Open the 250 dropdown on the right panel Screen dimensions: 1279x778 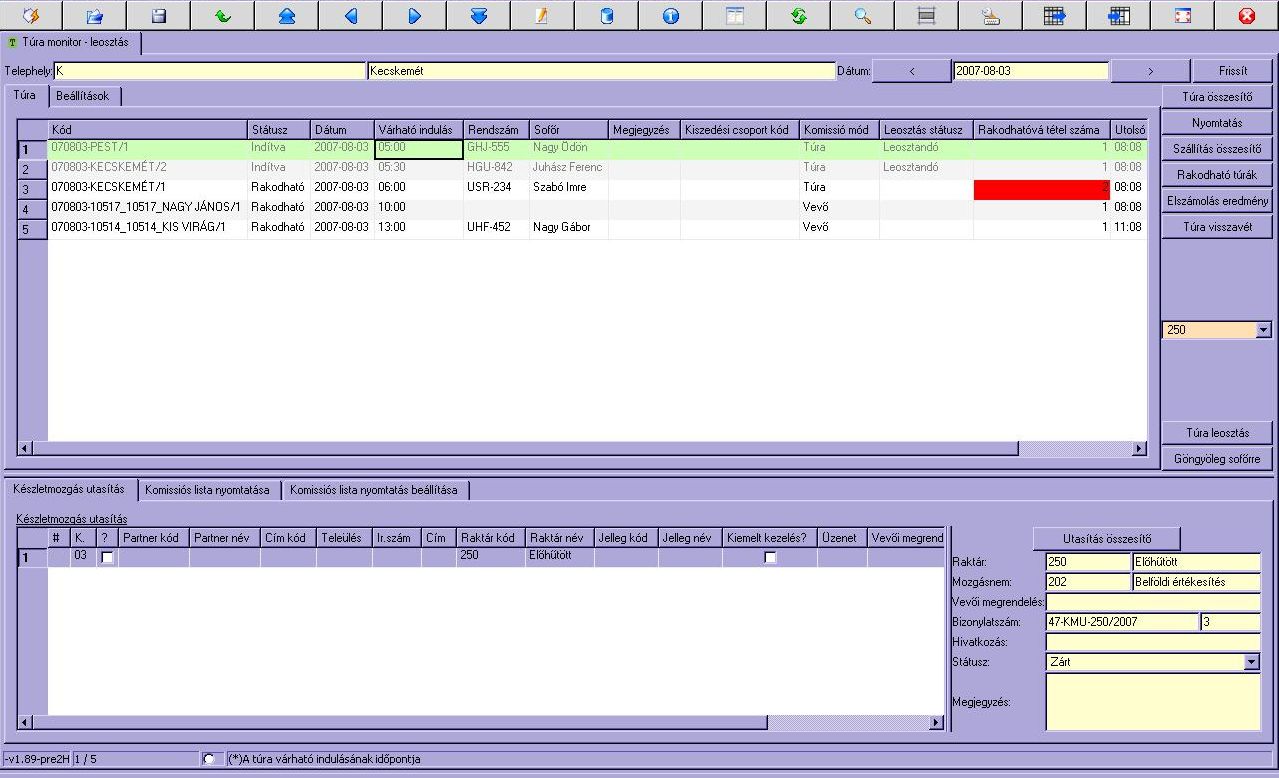pyautogui.click(x=1263, y=330)
